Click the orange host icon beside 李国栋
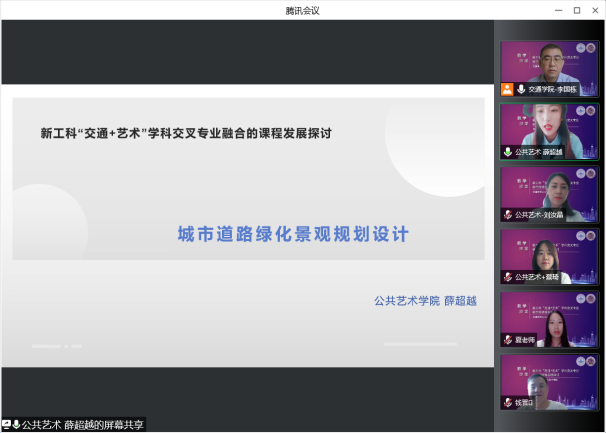Viewport: 606px width, 433px height. pyautogui.click(x=508, y=89)
